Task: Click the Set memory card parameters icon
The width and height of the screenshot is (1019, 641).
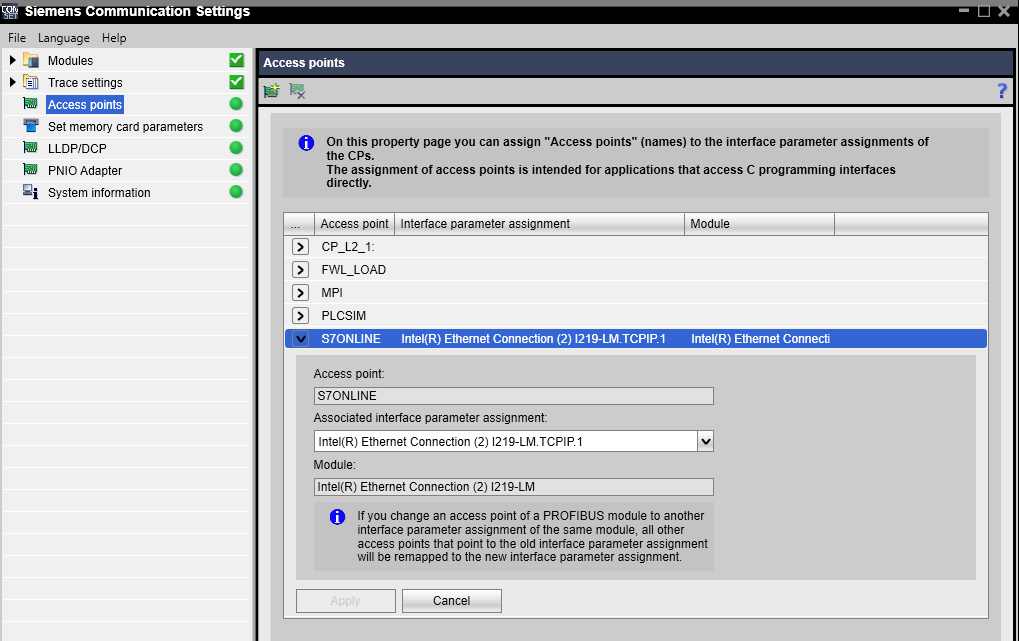Action: (31, 126)
